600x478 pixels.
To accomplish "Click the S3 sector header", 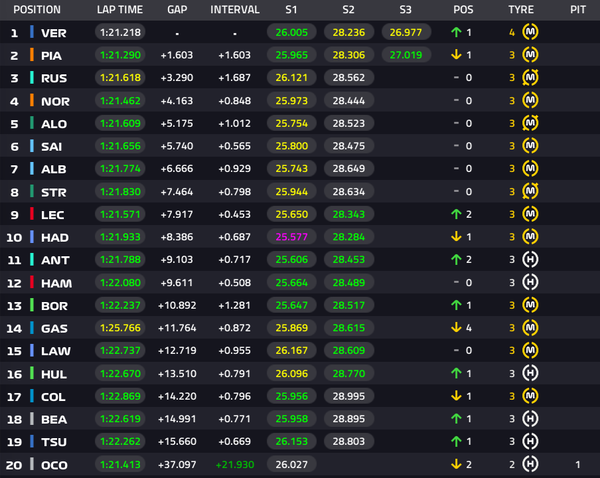I will (405, 10).
